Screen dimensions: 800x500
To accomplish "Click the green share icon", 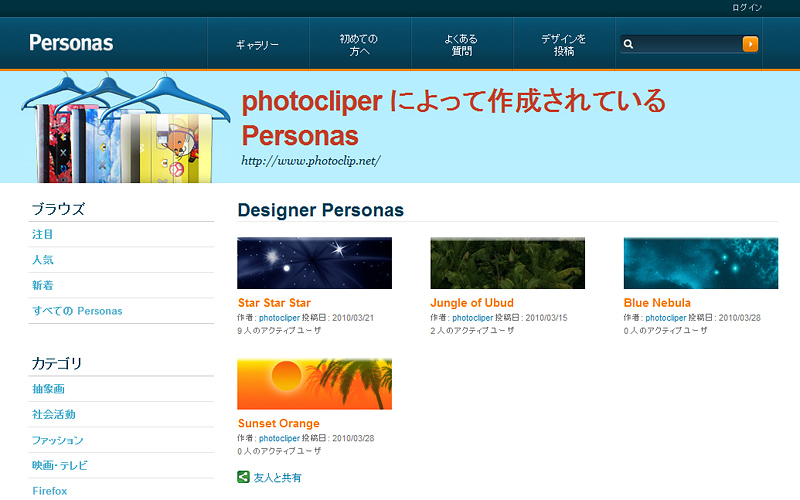I will [243, 477].
